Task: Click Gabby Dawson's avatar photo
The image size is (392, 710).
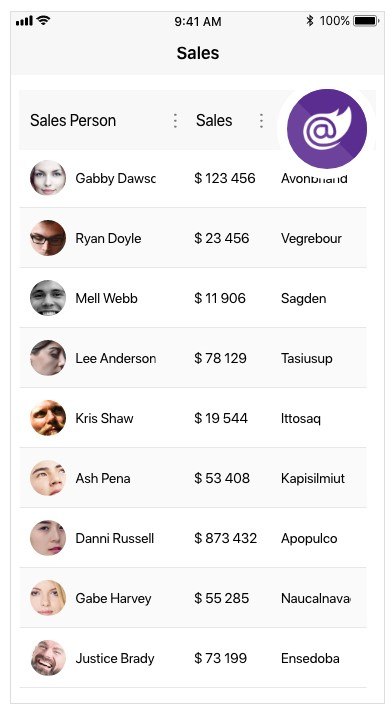Action: coord(48,178)
